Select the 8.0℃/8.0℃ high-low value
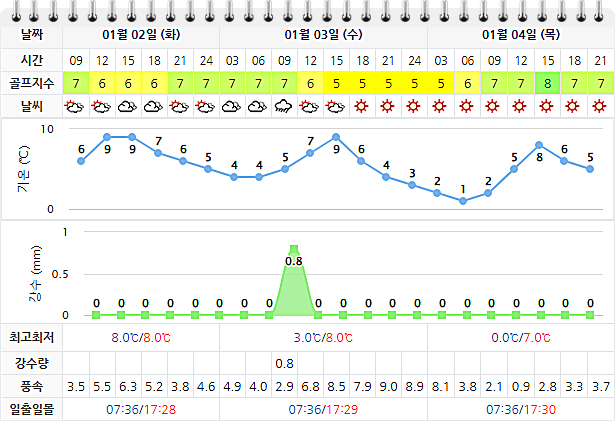The image size is (615, 421). tap(141, 337)
